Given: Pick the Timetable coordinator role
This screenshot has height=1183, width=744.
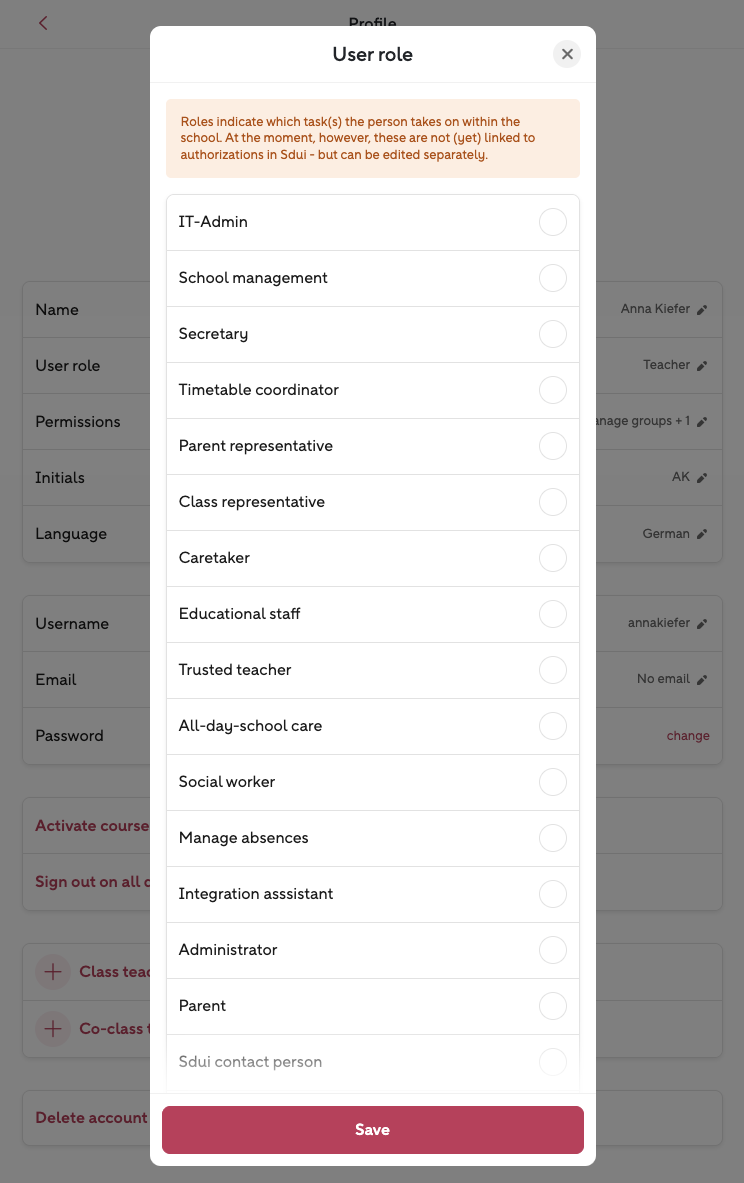Looking at the screenshot, I should coord(552,390).
